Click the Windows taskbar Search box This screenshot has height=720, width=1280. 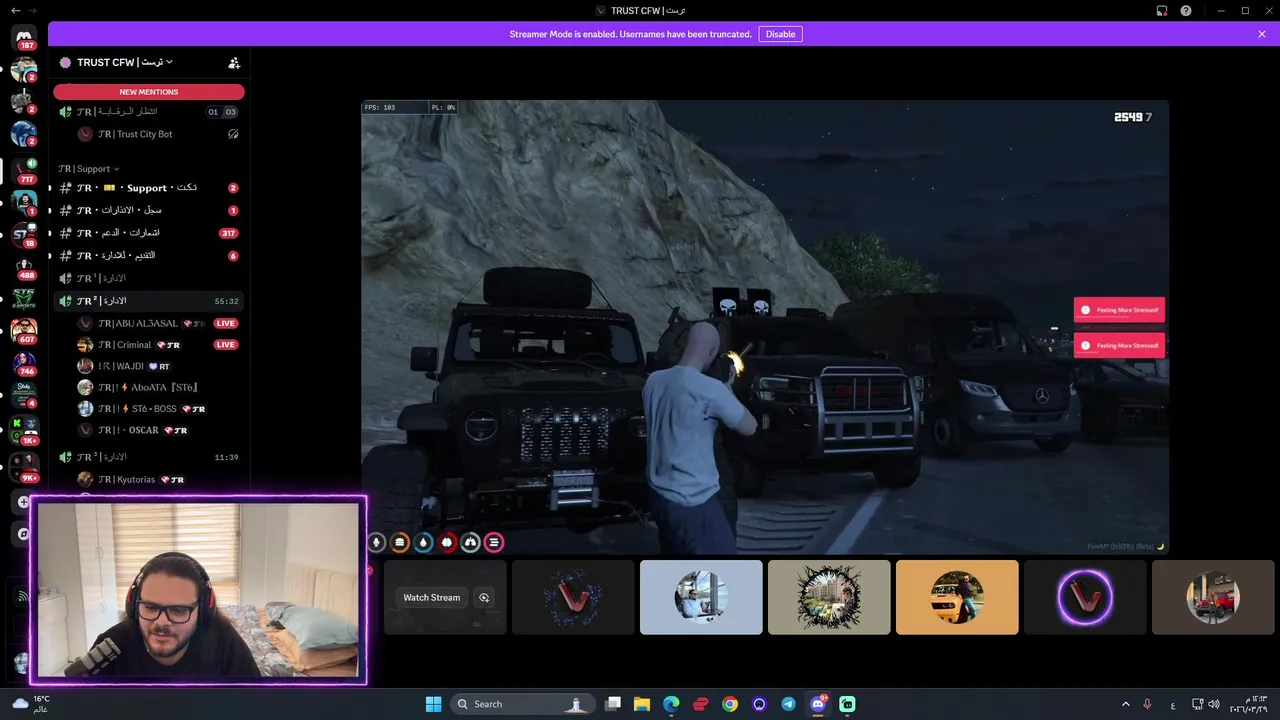click(x=524, y=704)
